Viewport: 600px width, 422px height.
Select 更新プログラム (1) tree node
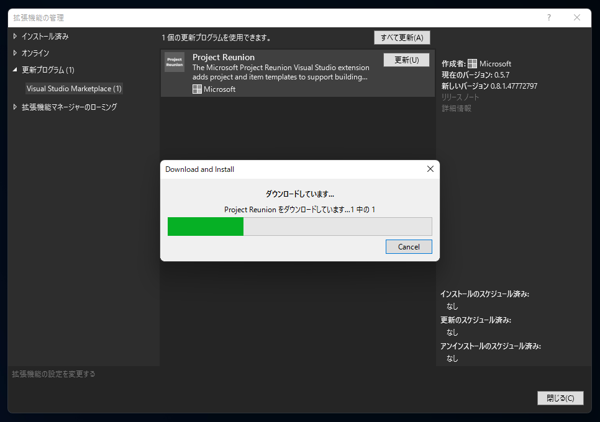(x=48, y=70)
